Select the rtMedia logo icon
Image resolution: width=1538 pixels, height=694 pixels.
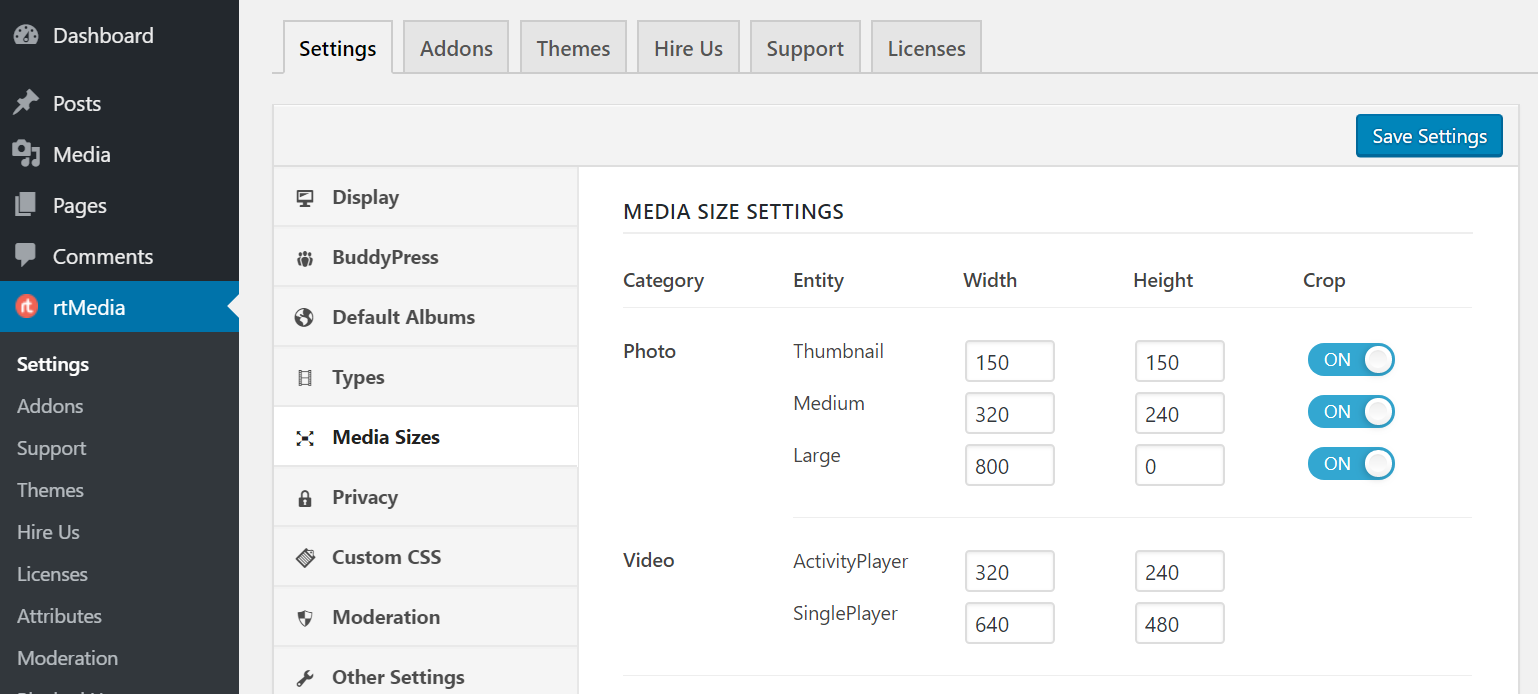[x=24, y=306]
